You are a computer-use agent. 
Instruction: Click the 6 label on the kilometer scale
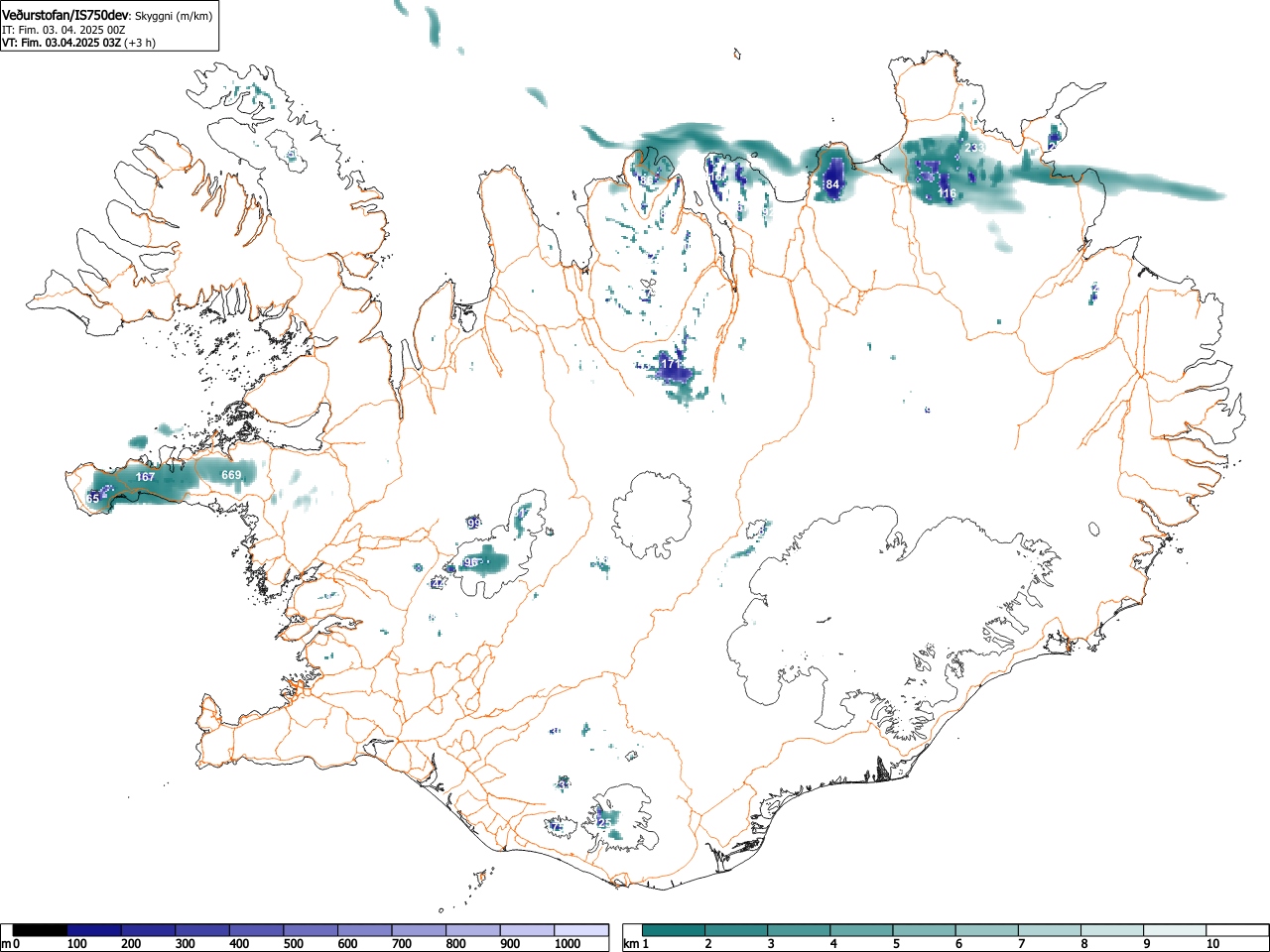[959, 944]
